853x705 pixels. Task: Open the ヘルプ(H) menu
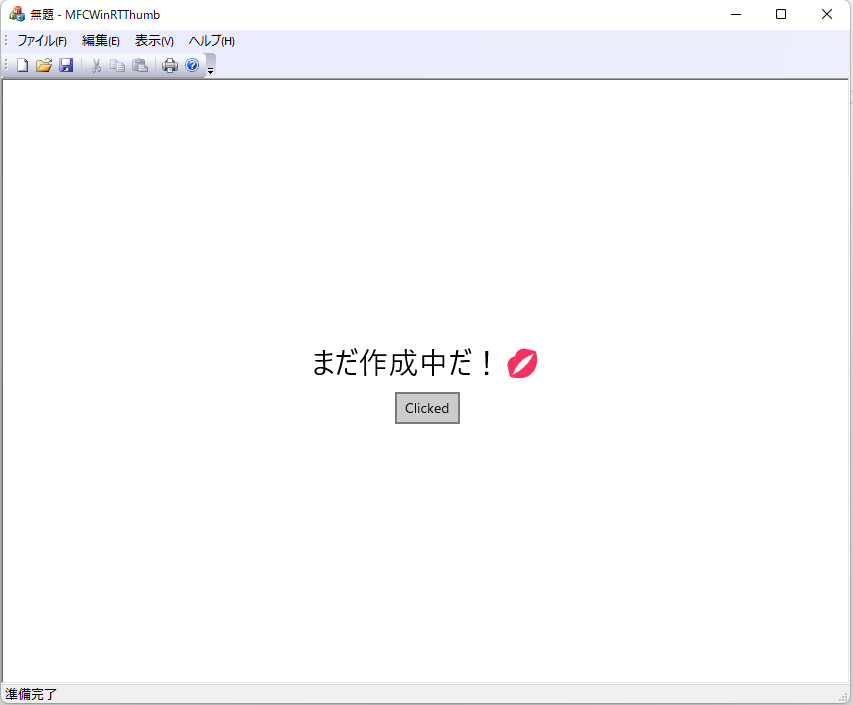click(212, 41)
